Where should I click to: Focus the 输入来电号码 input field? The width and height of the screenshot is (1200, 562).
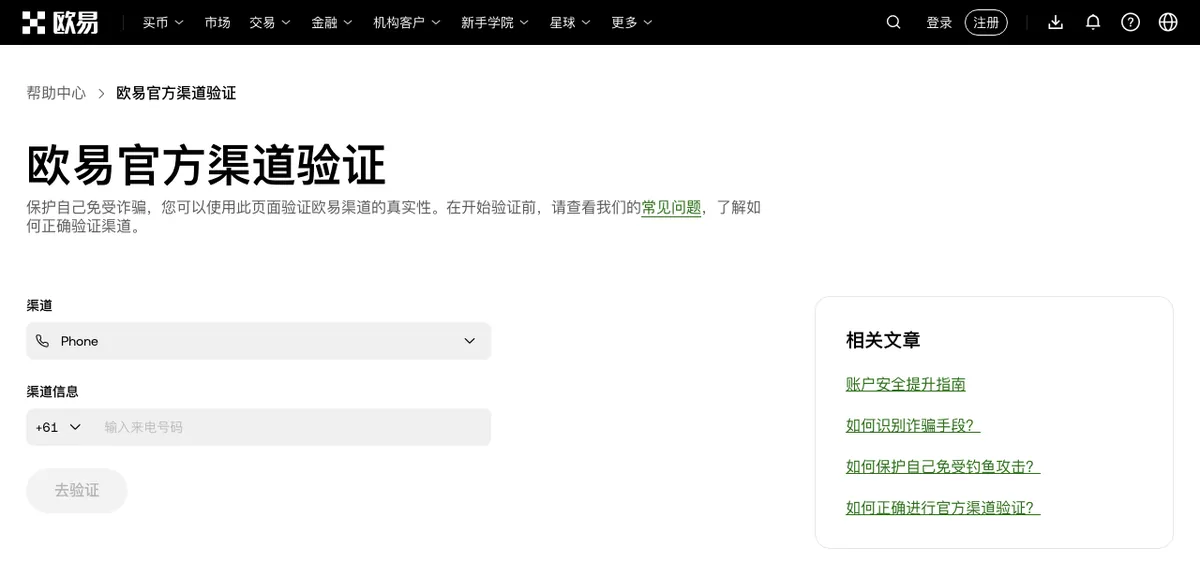point(292,427)
